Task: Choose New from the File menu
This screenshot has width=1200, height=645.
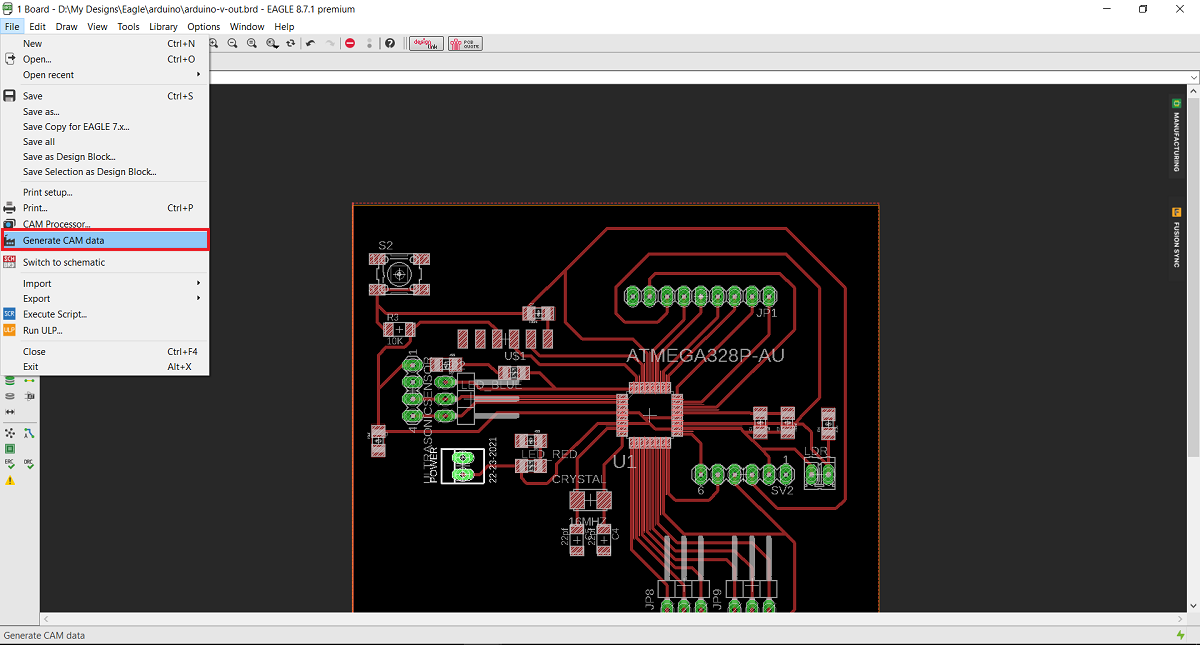Action: tap(105, 44)
